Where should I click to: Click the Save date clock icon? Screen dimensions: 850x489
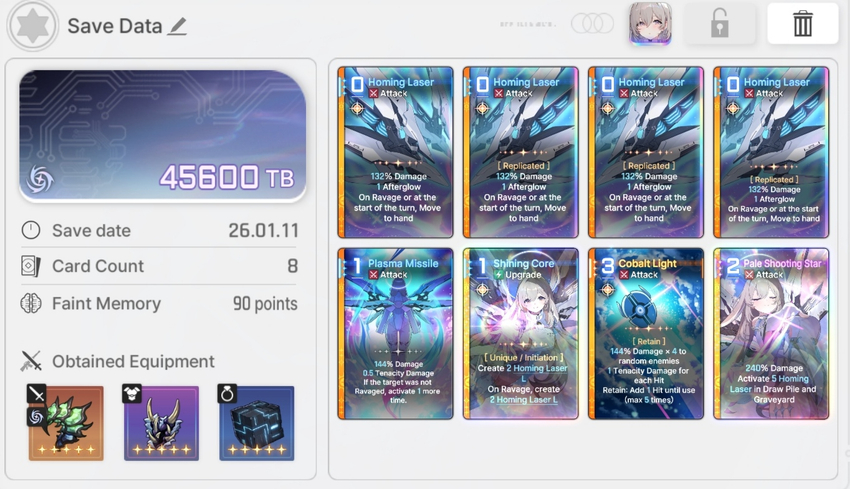[x=30, y=230]
